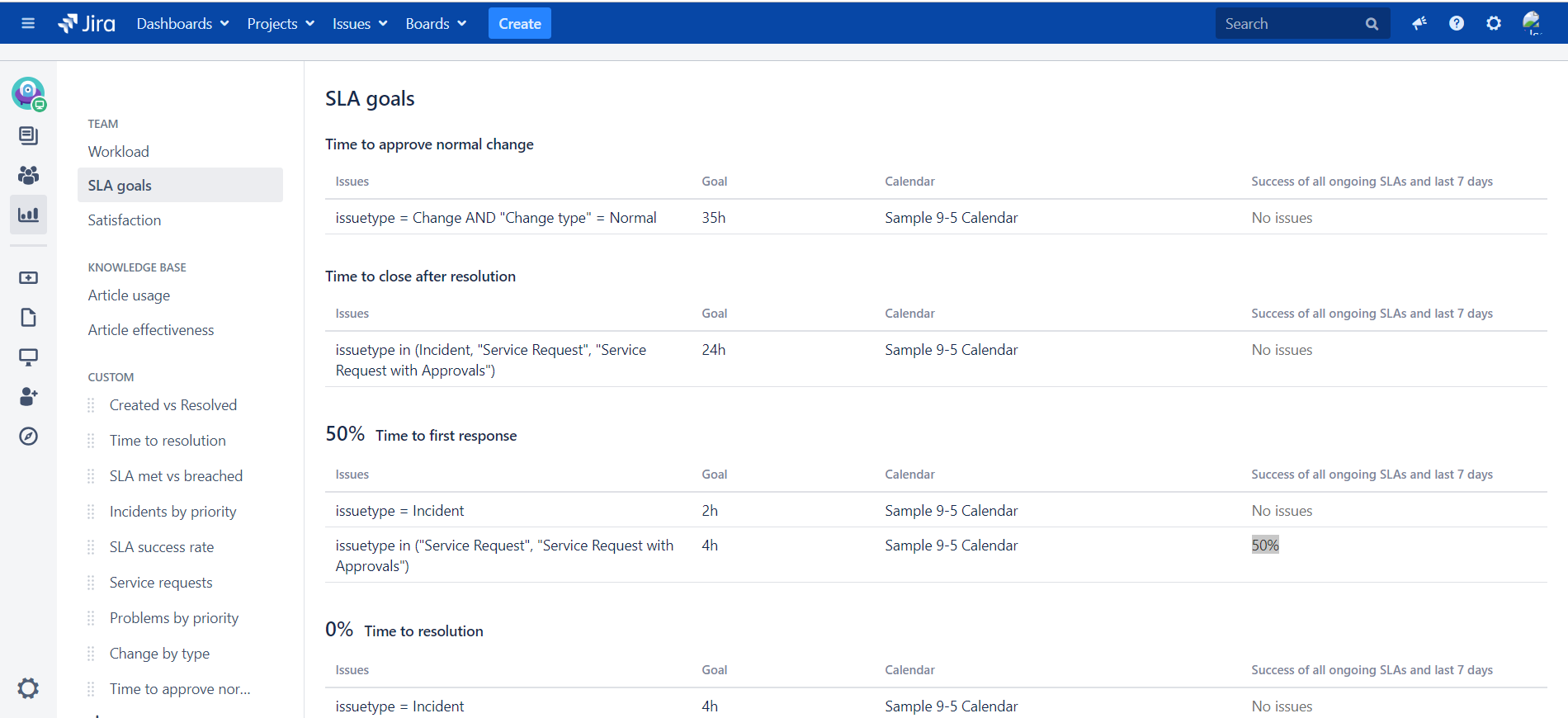Click the search magnifier icon
Image resolution: width=1568 pixels, height=718 pixels.
click(x=1372, y=24)
